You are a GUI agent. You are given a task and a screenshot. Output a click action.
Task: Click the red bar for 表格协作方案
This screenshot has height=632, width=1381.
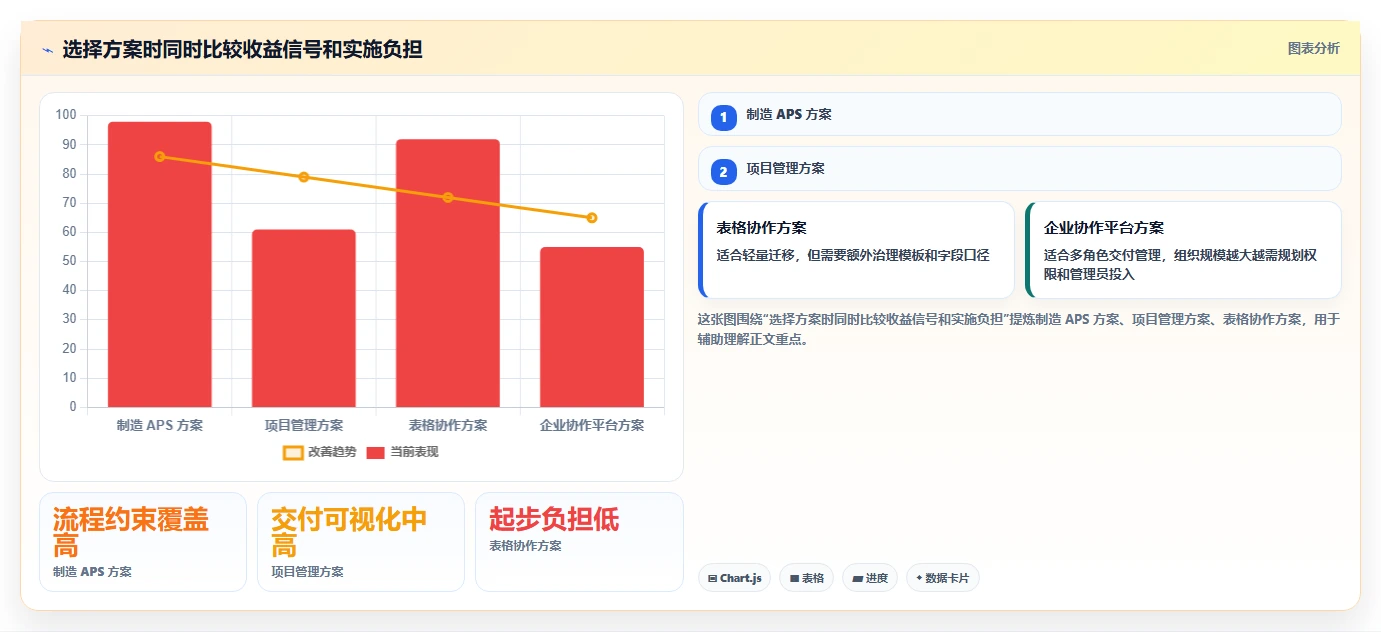[448, 273]
